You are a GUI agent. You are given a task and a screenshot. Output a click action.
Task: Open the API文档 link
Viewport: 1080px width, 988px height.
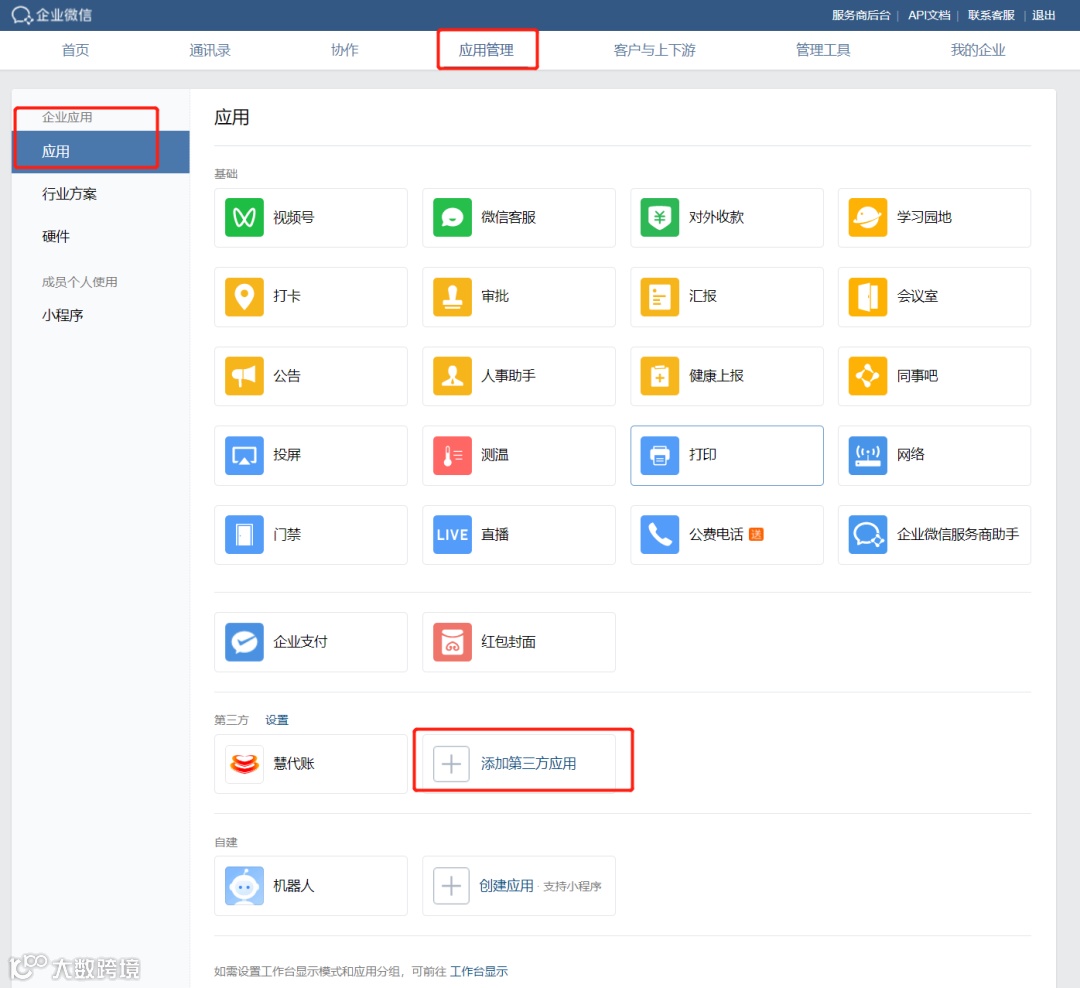929,15
